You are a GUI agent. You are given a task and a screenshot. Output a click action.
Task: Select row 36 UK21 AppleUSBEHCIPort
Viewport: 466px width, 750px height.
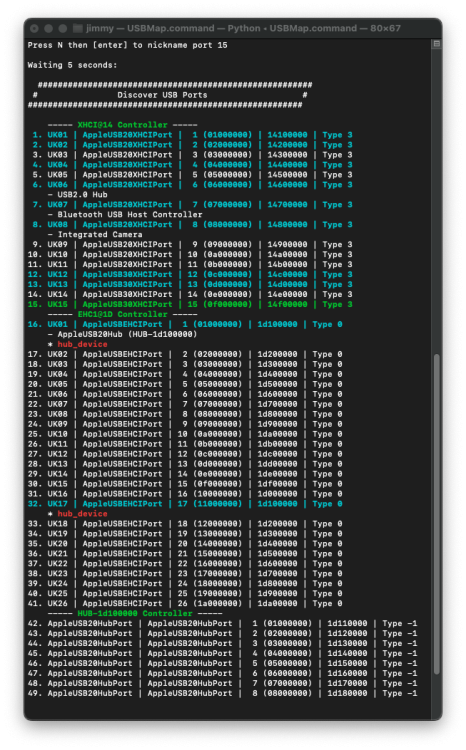185,554
